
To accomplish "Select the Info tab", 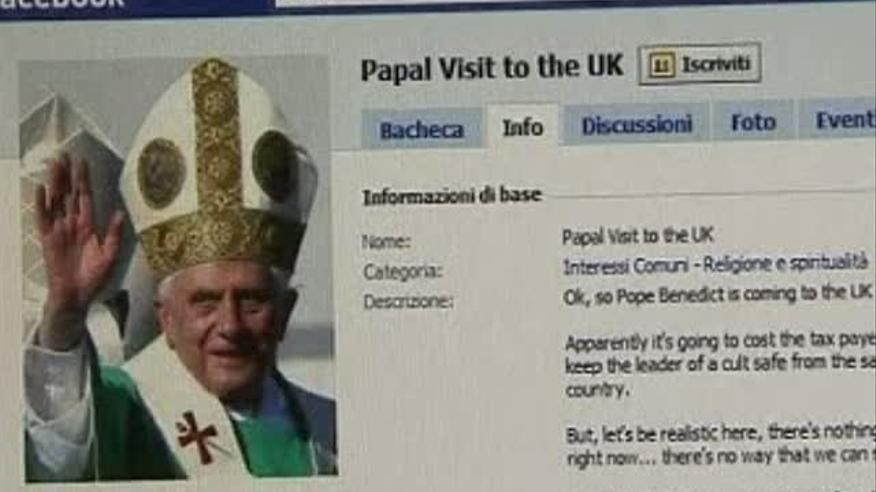I will [522, 126].
